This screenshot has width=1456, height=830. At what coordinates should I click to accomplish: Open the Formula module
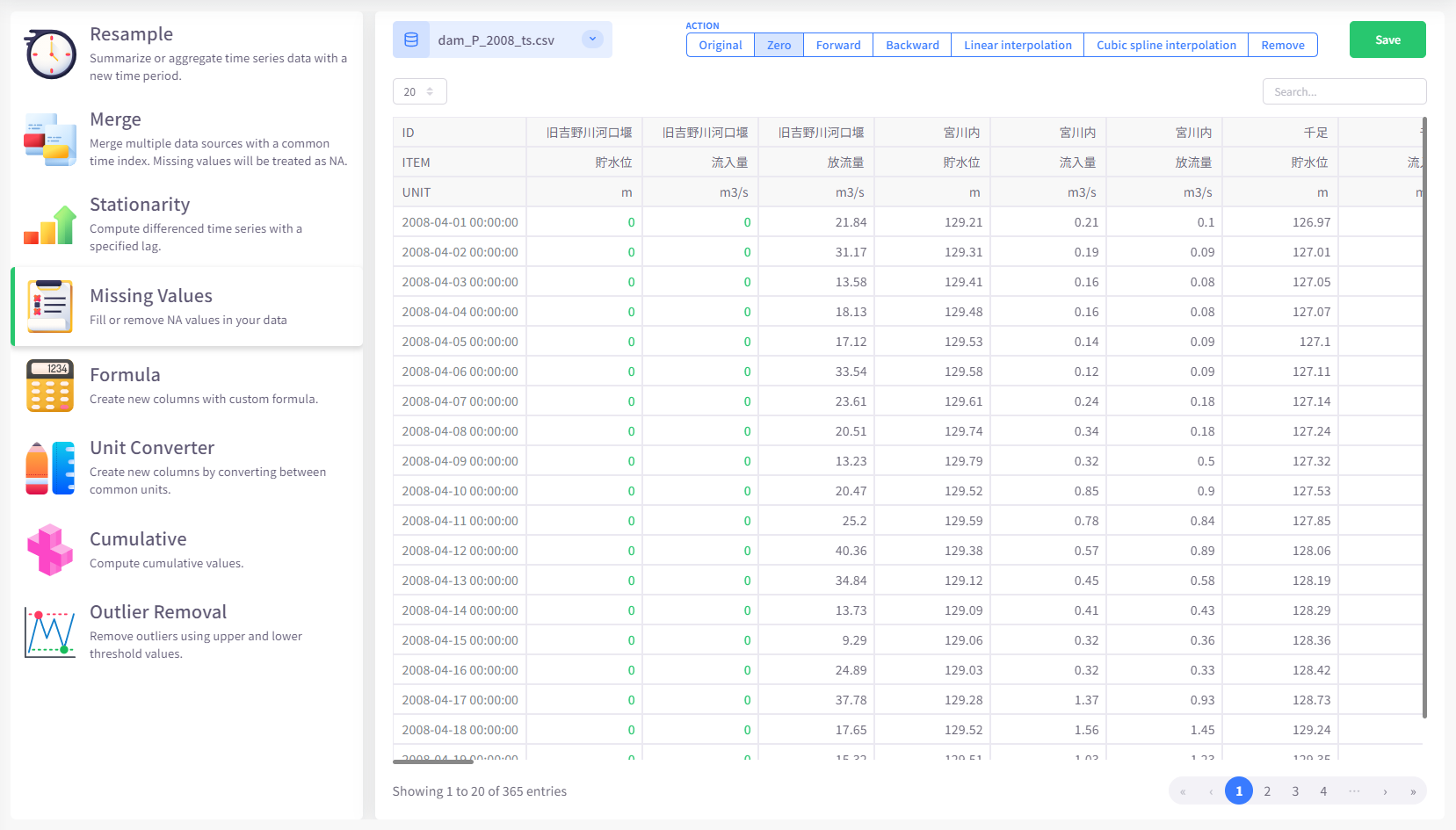pos(186,386)
